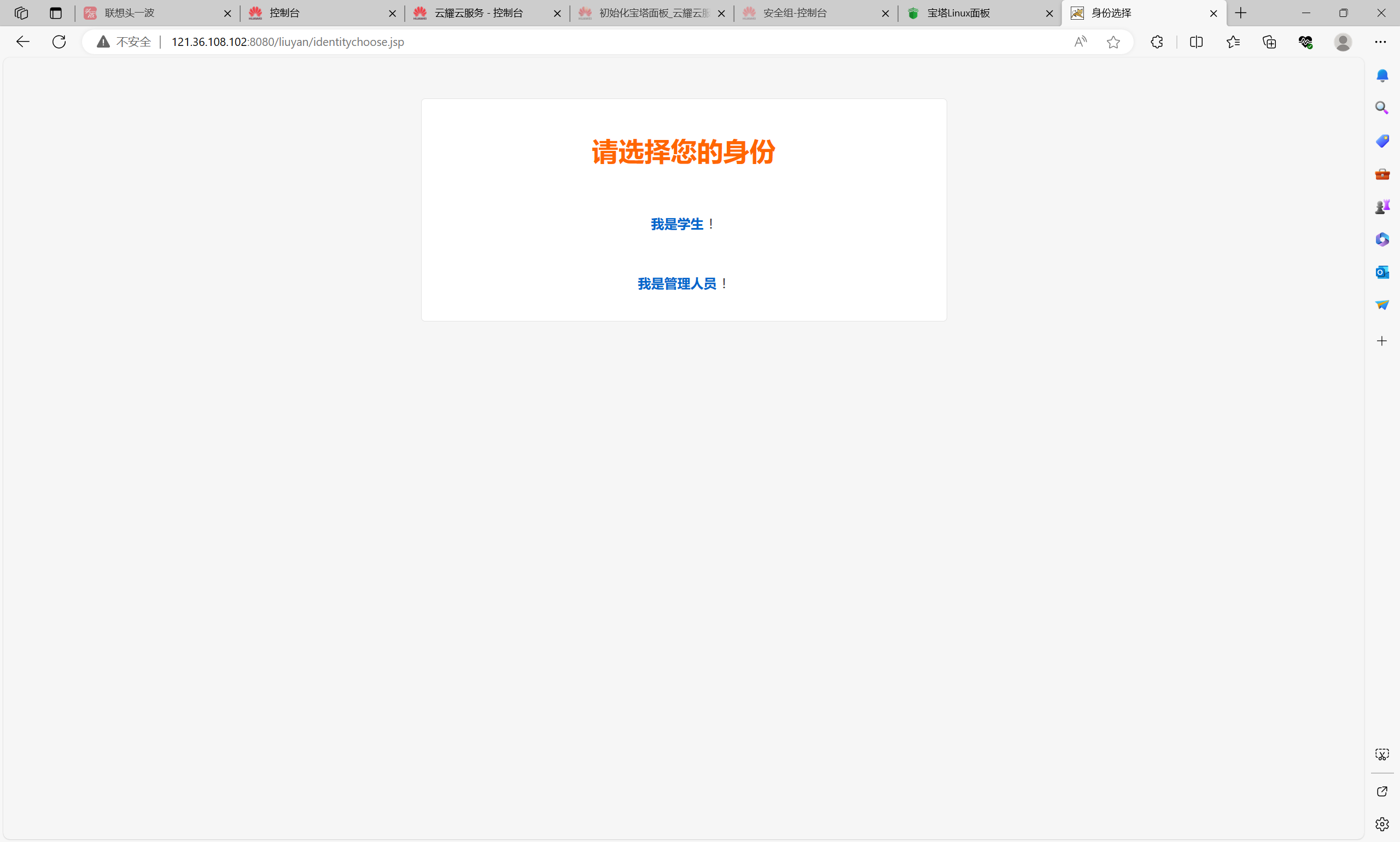Image resolution: width=1400 pixels, height=842 pixels.
Task: Open the Outlook icon in sidebar
Action: point(1382,272)
